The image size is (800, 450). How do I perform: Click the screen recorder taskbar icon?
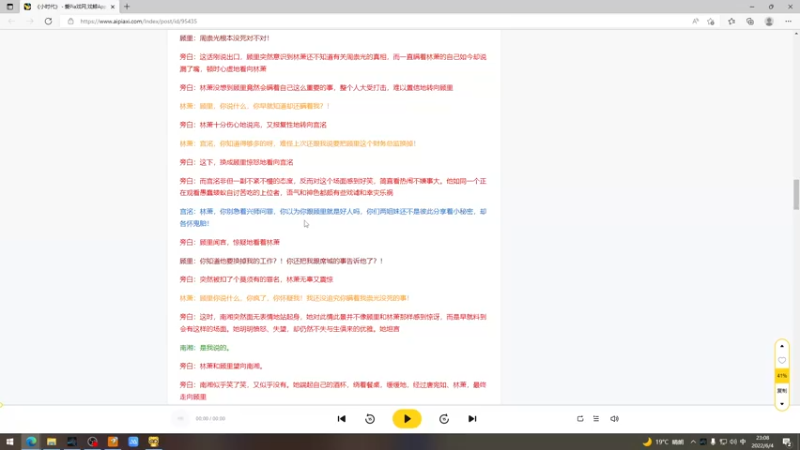click(92, 442)
